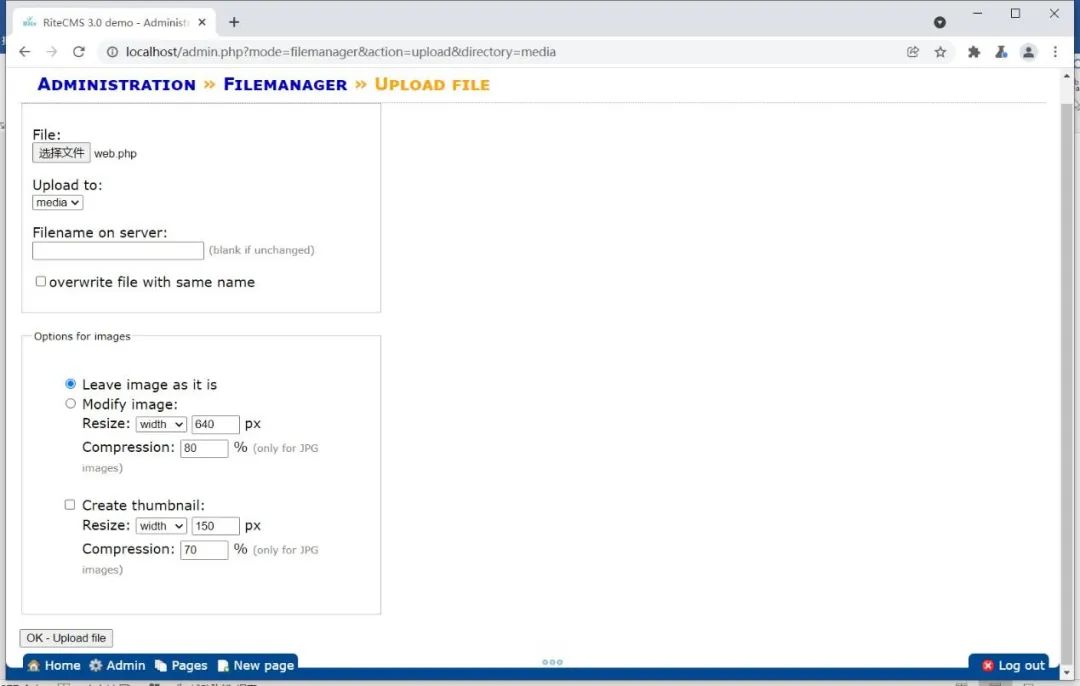
Task: Click the scrollbar down arrow
Action: click(1067, 672)
